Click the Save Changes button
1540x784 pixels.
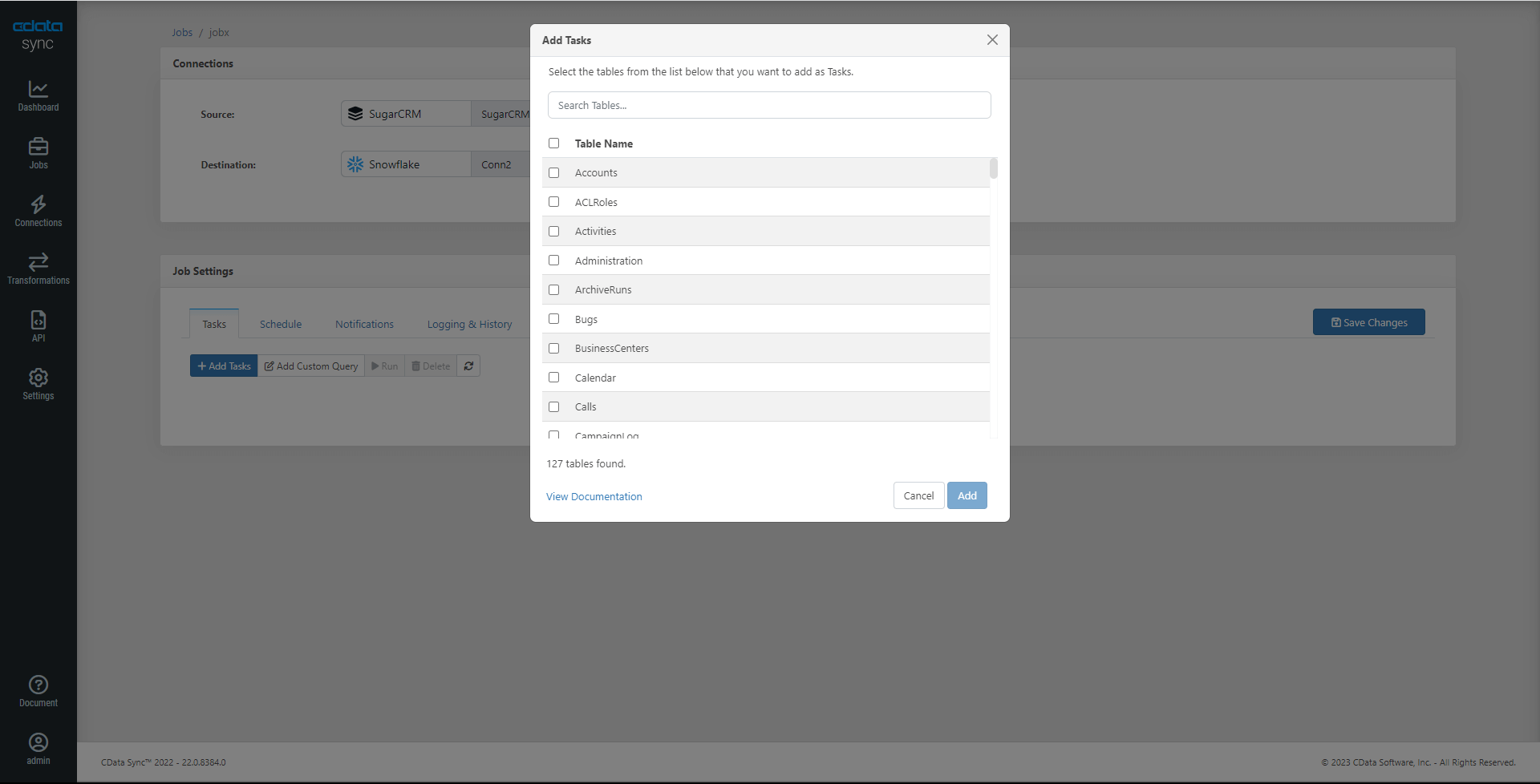tap(1369, 322)
